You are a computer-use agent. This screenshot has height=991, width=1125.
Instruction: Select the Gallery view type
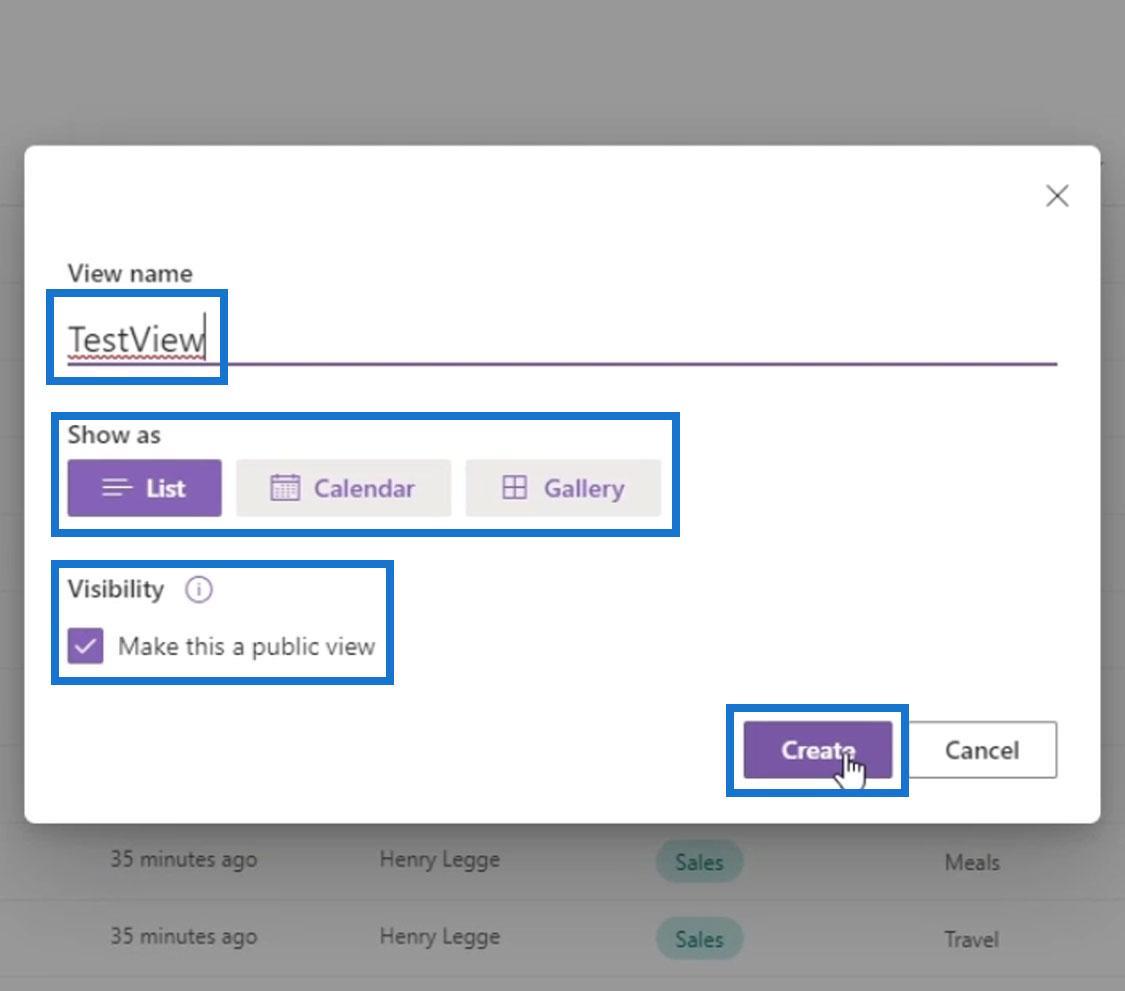pos(563,488)
